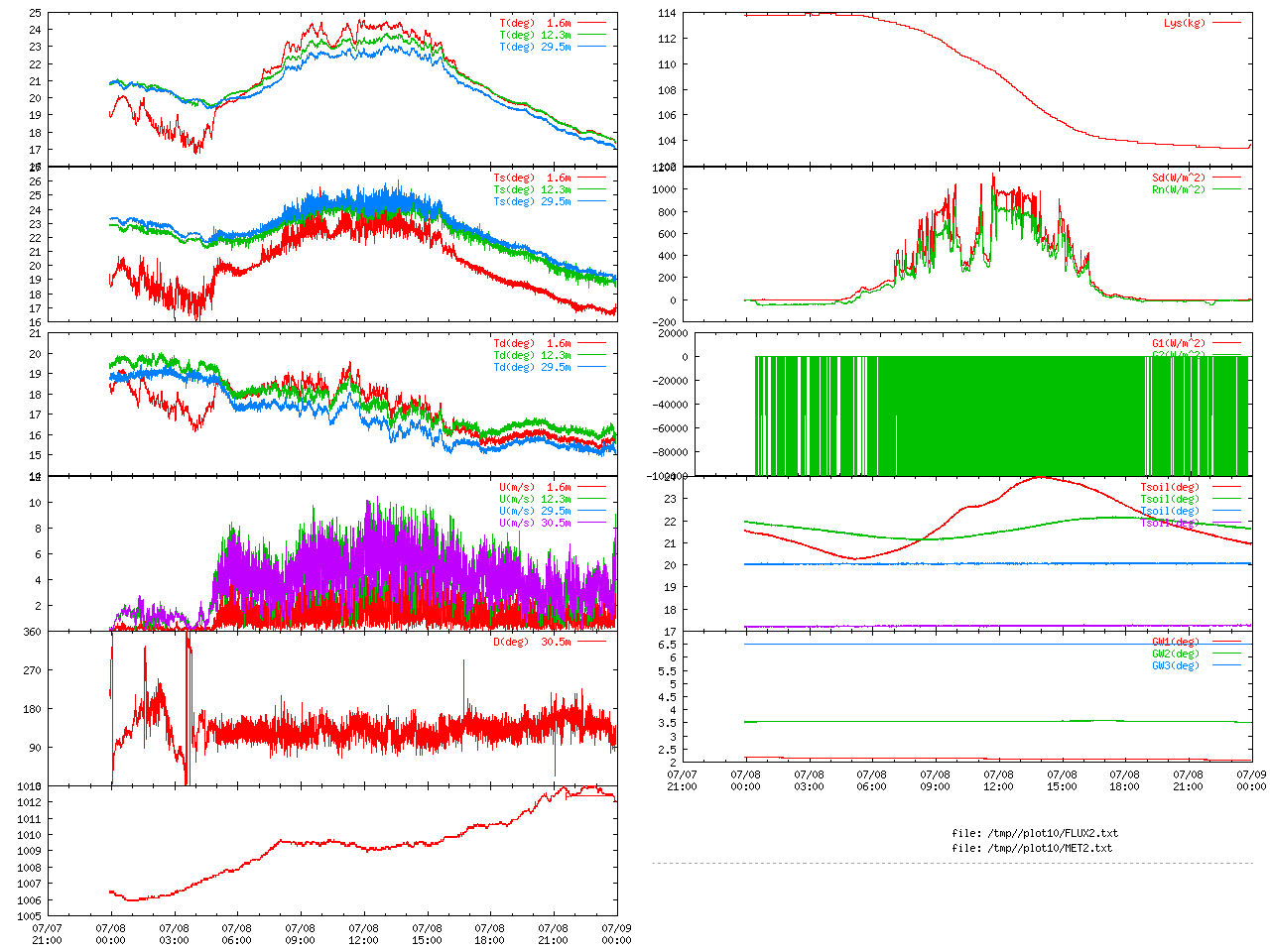Click the blue "T(deg) 29.5m" legend label
Screen dimensions: 1270x952
click(x=536, y=47)
